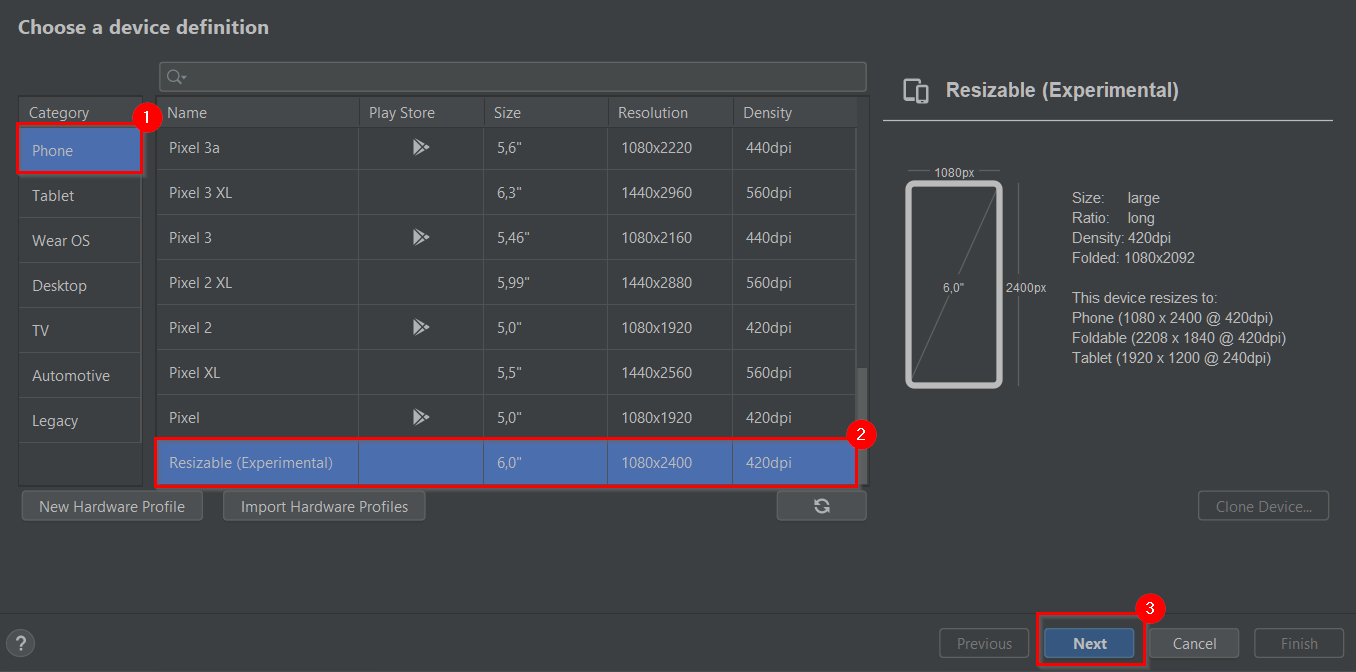Sort by the Density column header
Viewport: 1356px width, 672px height.
pos(795,113)
